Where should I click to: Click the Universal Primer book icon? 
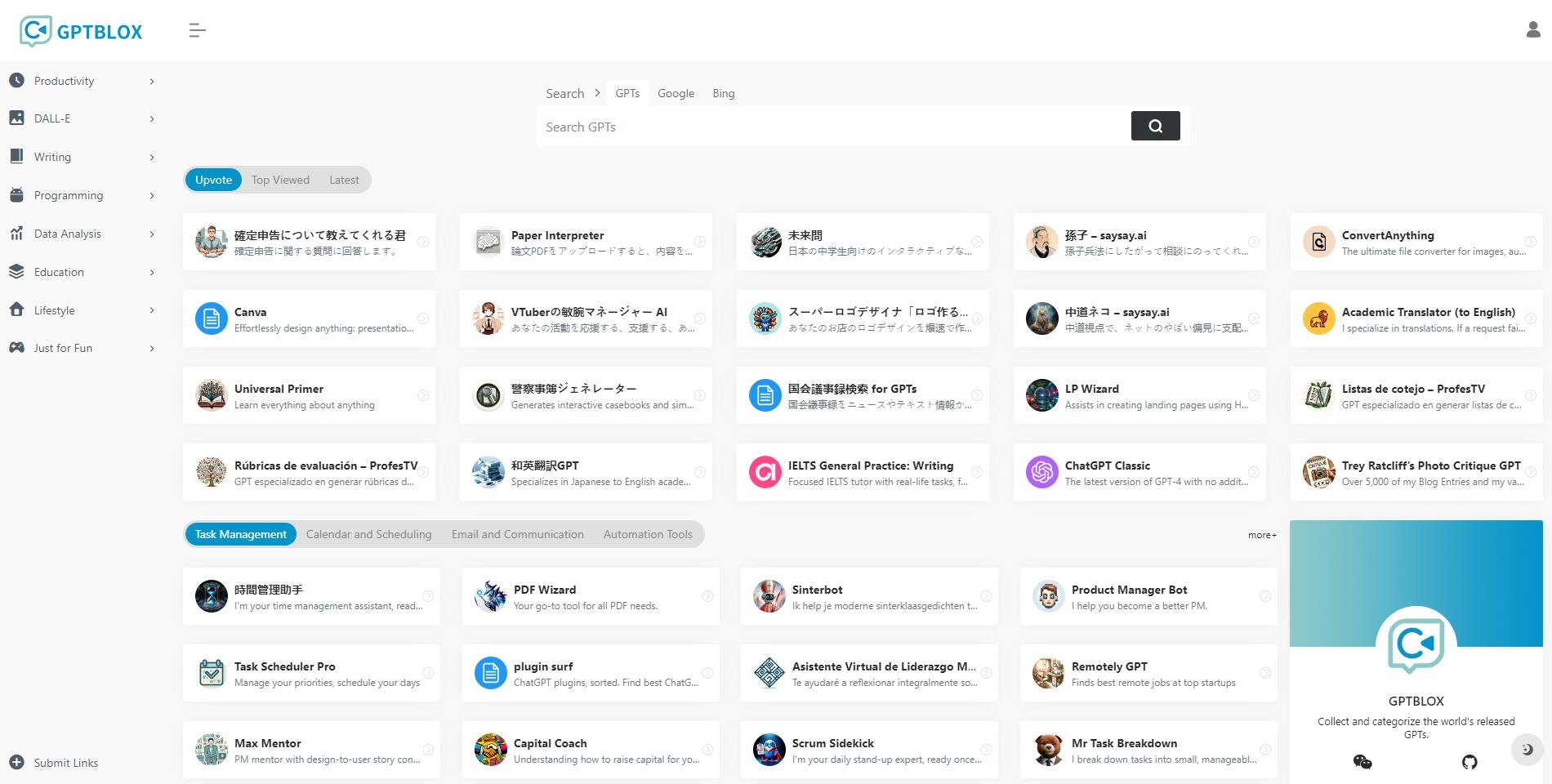click(211, 395)
